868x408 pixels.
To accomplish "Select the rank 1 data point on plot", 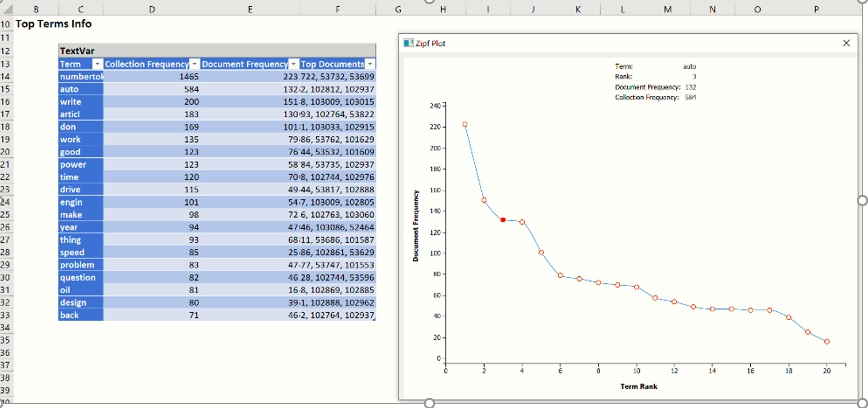I will (465, 125).
